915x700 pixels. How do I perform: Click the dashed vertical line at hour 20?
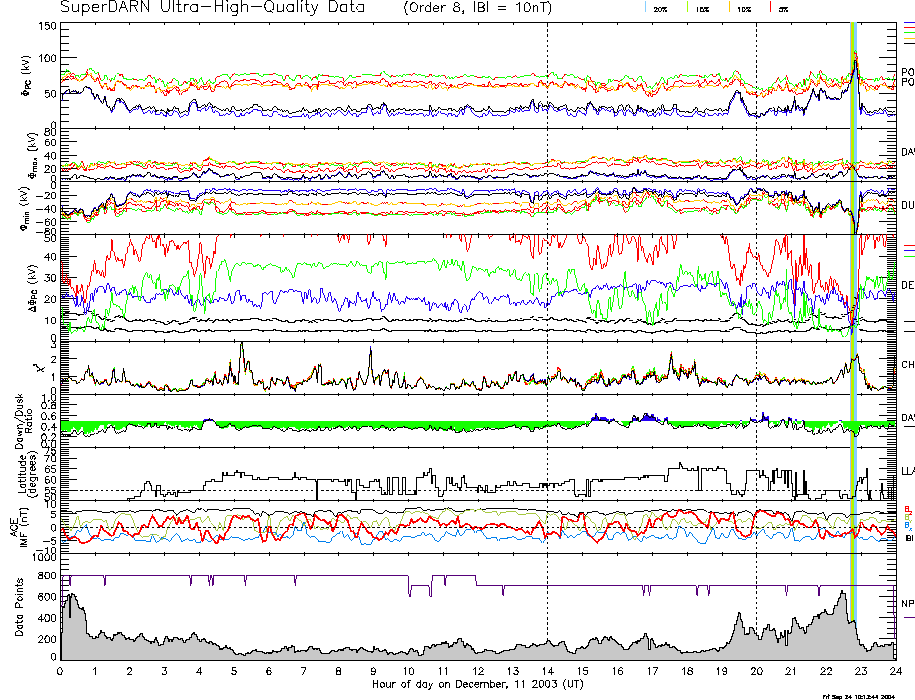(x=756, y=300)
